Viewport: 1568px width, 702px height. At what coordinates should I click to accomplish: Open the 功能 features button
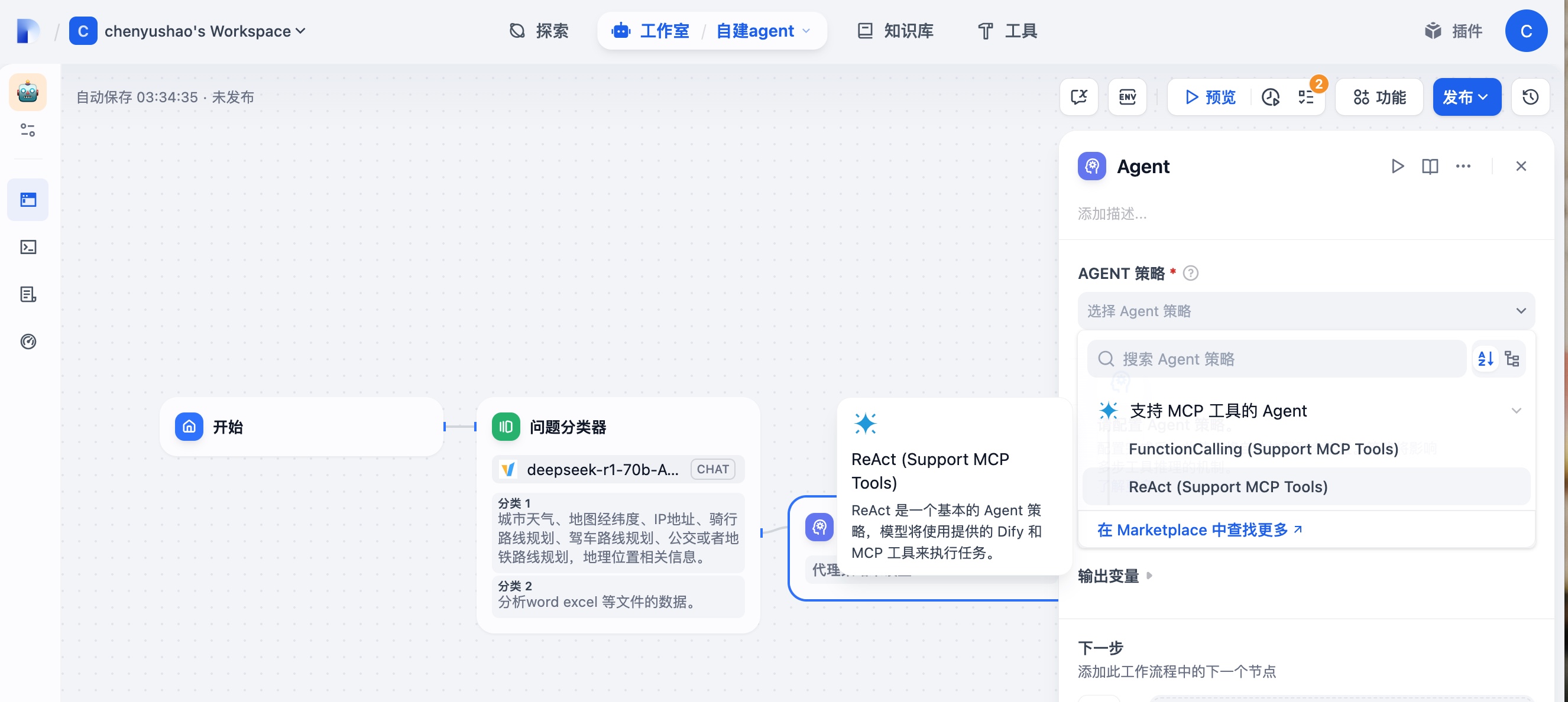(x=1379, y=97)
